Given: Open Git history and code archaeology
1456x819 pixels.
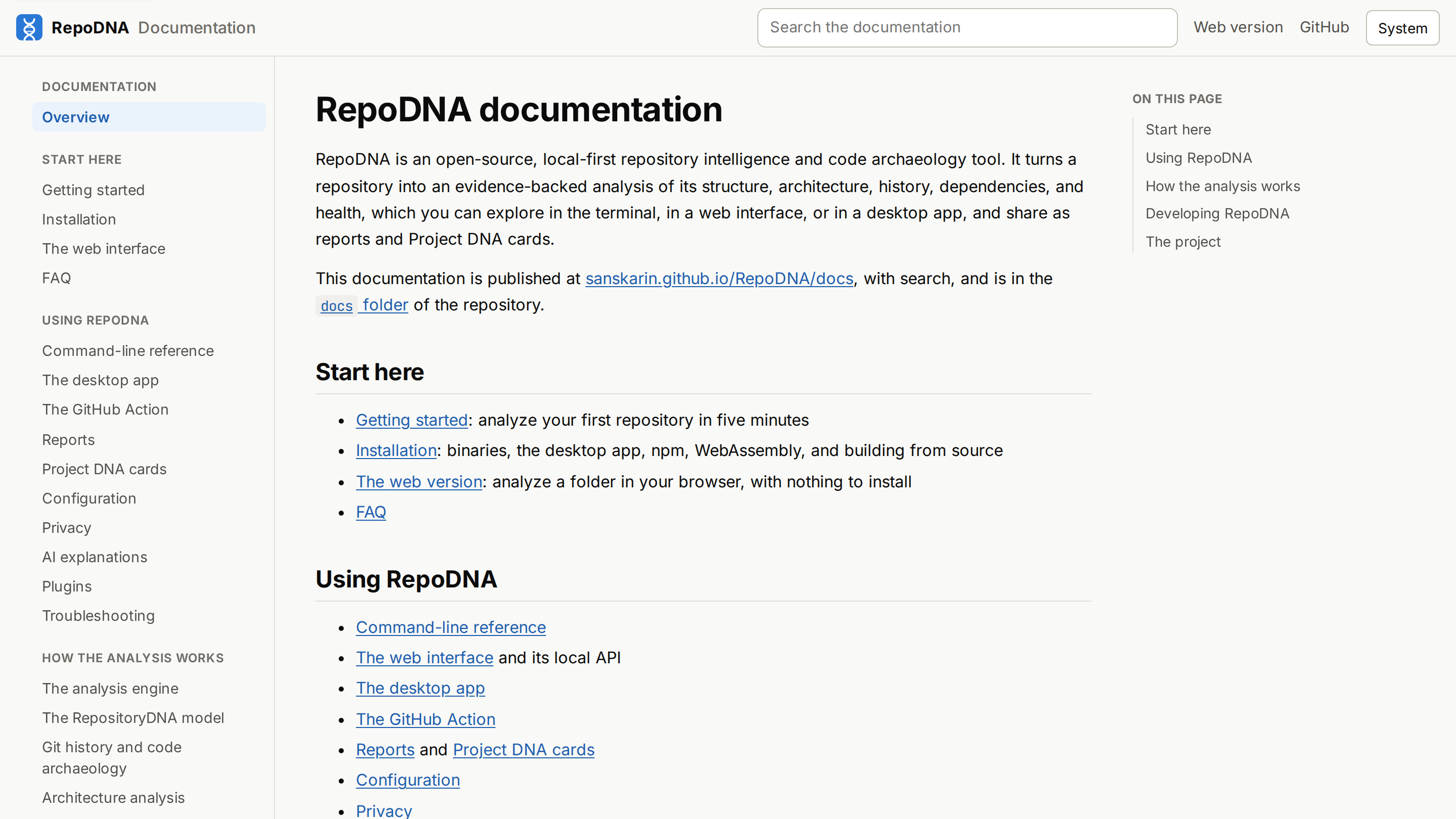Looking at the screenshot, I should [x=112, y=758].
